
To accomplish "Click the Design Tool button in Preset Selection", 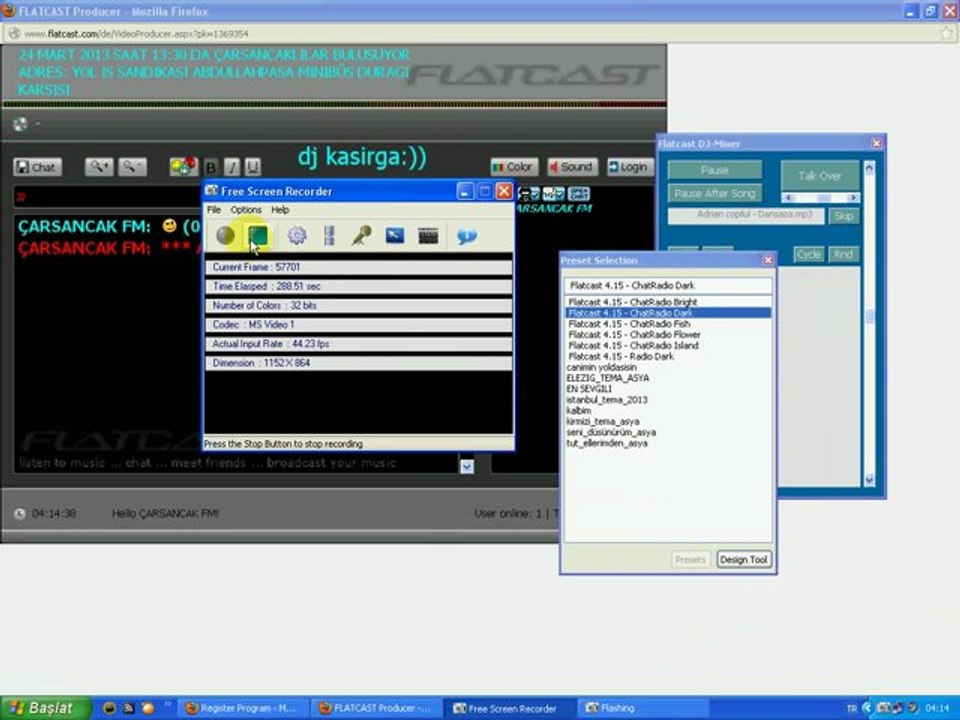I will click(x=743, y=560).
